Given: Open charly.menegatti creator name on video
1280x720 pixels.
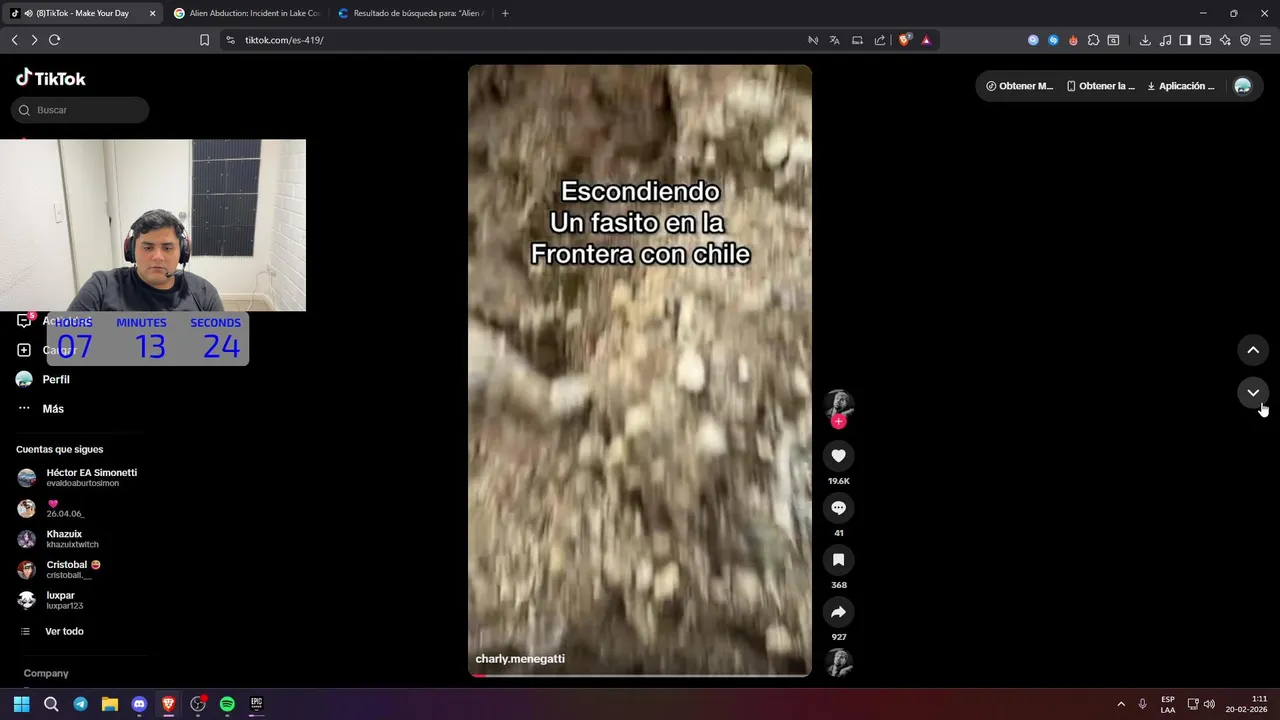Looking at the screenshot, I should (520, 659).
